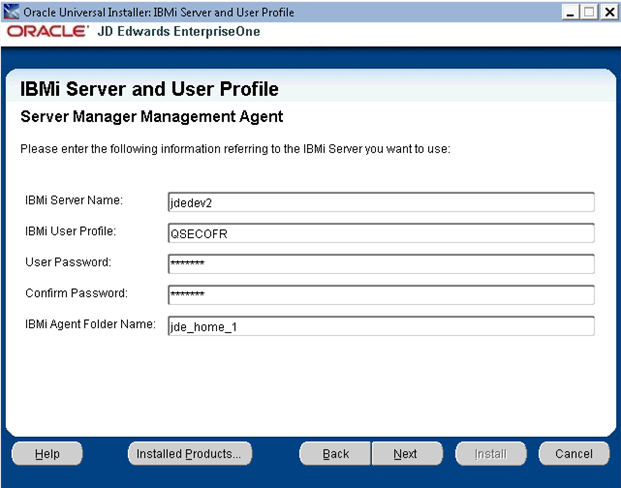The width and height of the screenshot is (621, 488).
Task: Open the Help button
Action: tap(47, 454)
